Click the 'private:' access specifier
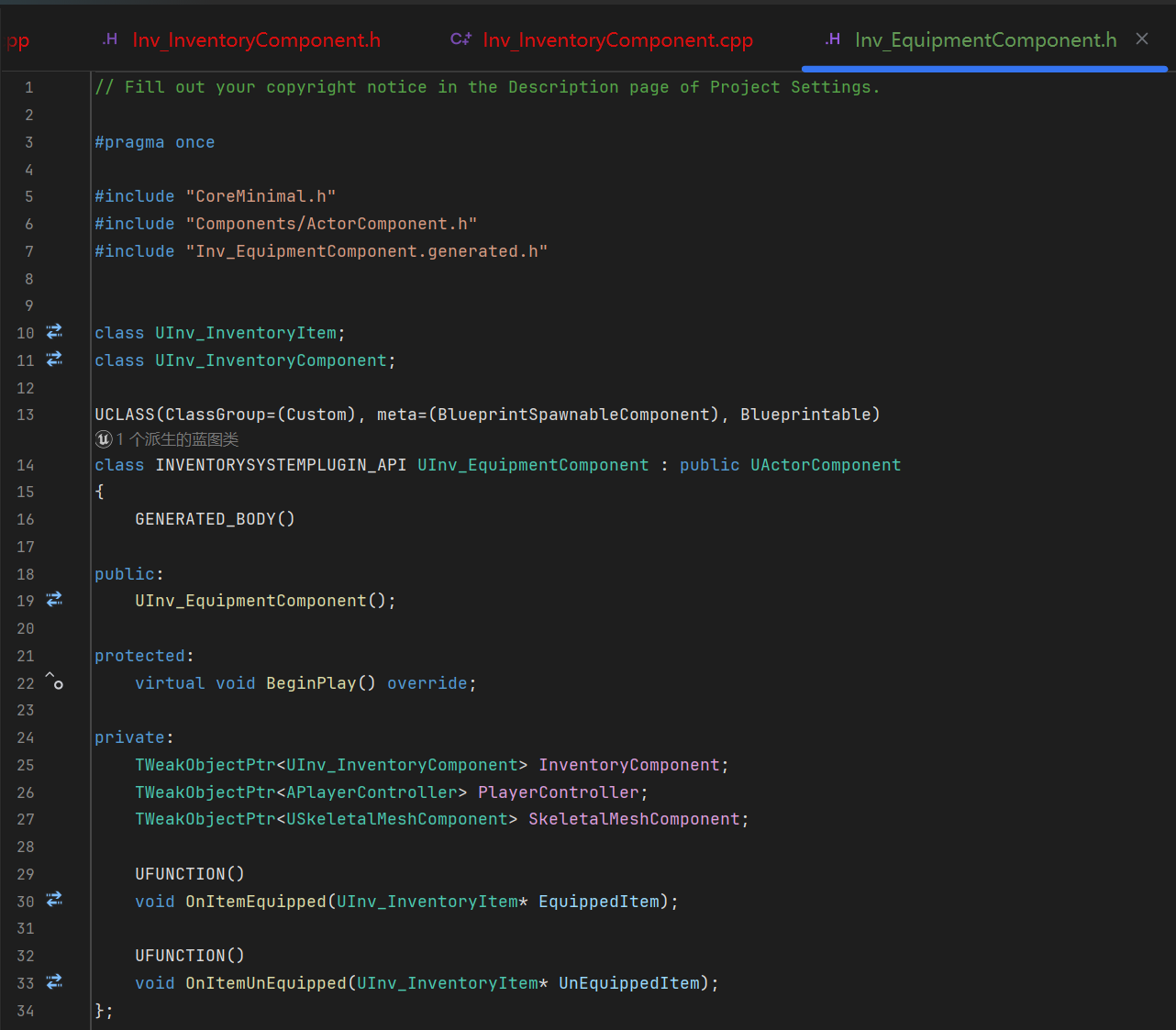The width and height of the screenshot is (1176, 1030). [x=134, y=737]
